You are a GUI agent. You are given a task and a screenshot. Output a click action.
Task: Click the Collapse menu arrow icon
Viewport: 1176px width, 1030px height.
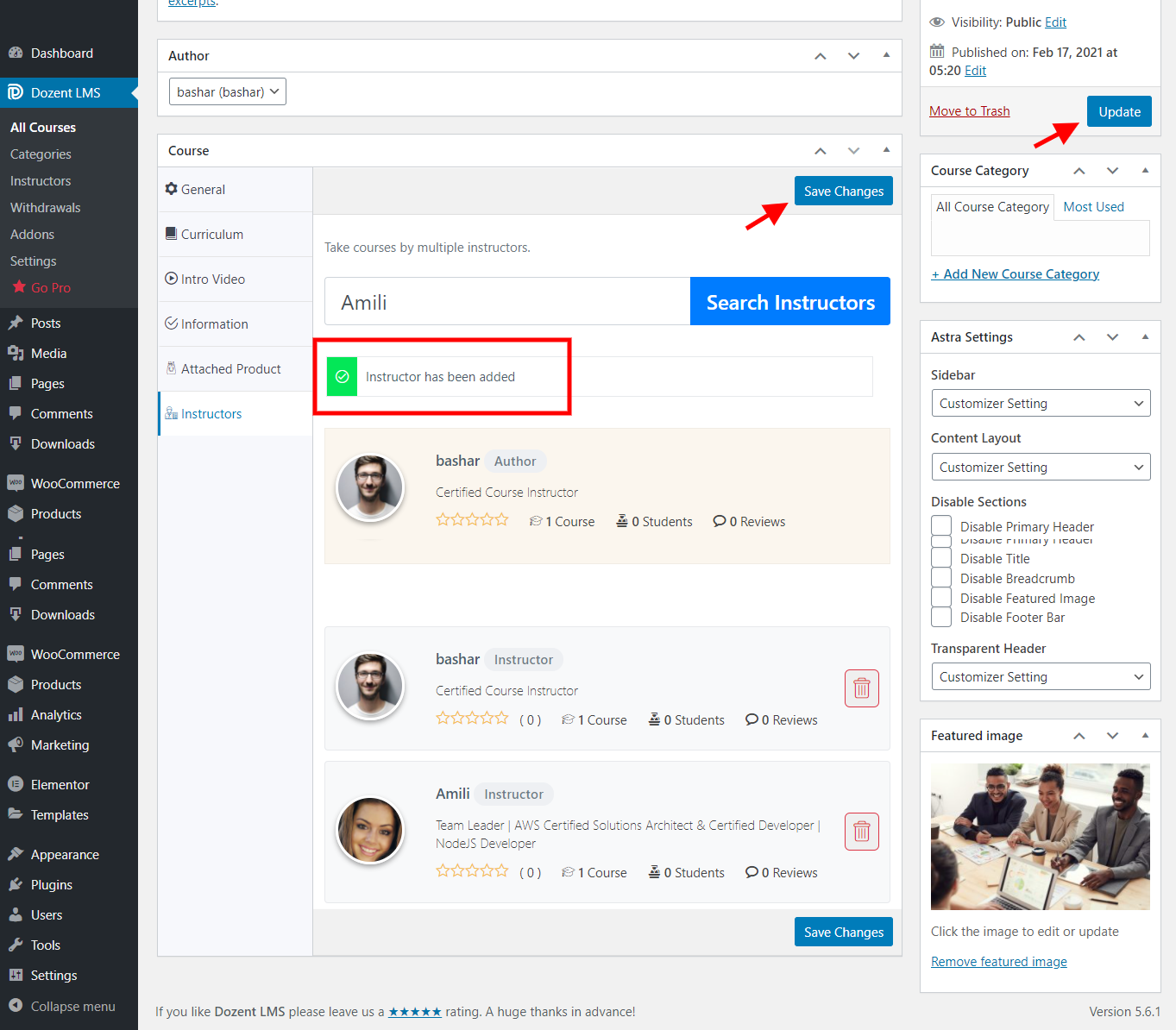click(16, 1006)
